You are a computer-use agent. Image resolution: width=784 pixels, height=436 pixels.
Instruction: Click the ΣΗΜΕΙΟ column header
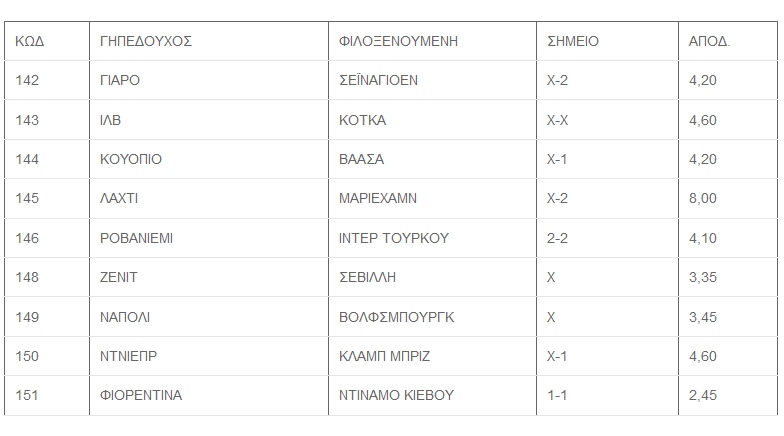pyautogui.click(x=573, y=42)
